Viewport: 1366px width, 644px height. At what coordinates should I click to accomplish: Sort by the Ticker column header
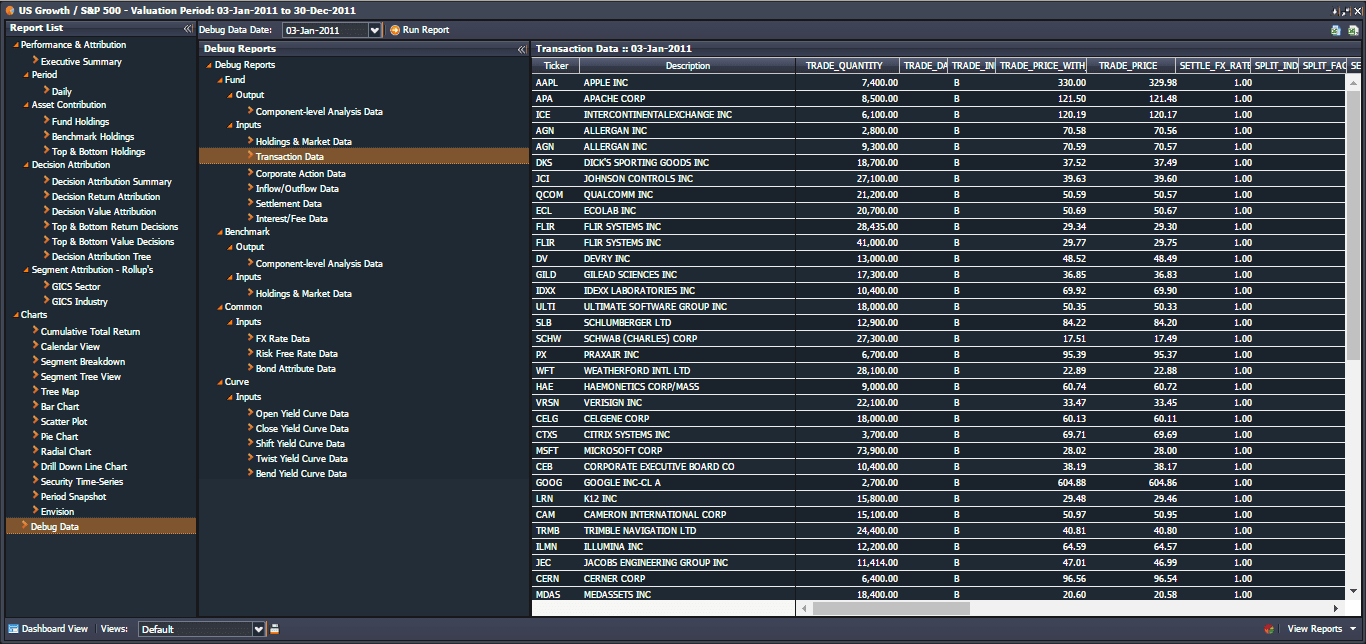(556, 66)
